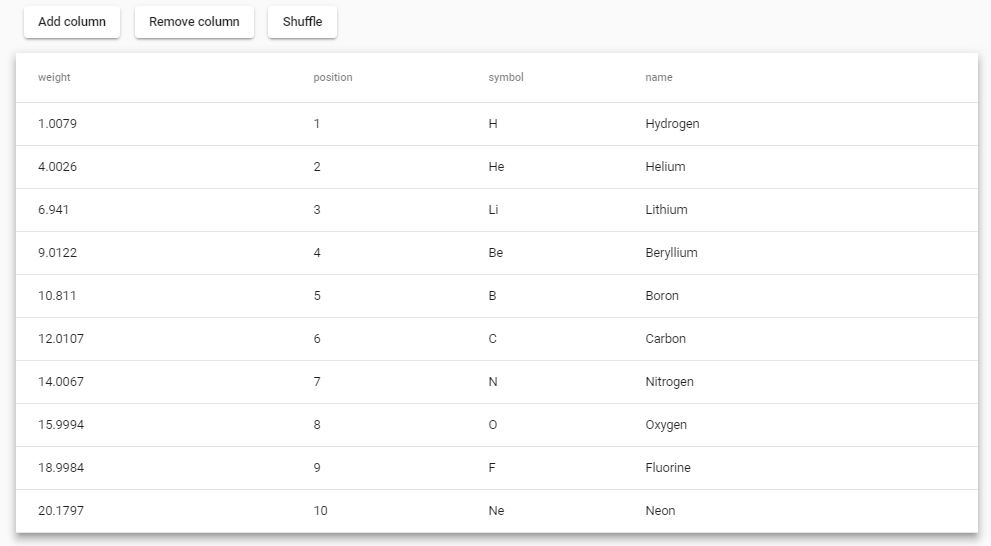The width and height of the screenshot is (991, 546).
Task: Click the symbol Ne cell
Action: 496,511
